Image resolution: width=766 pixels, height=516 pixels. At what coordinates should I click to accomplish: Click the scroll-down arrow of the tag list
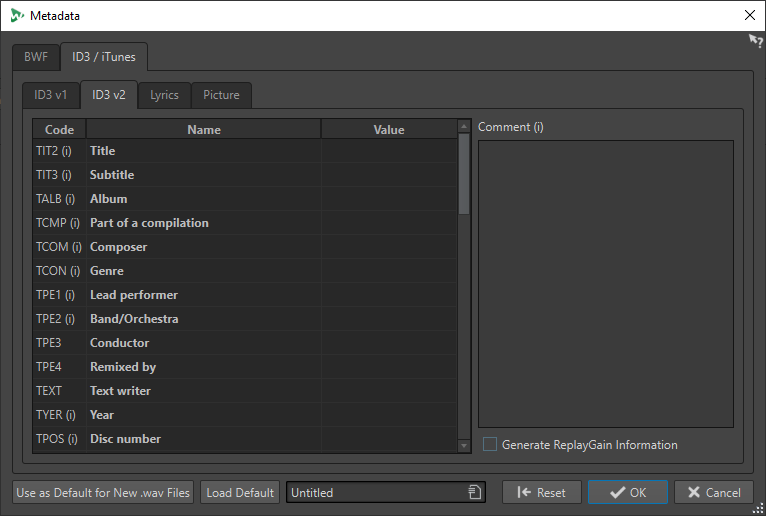pyautogui.click(x=463, y=446)
